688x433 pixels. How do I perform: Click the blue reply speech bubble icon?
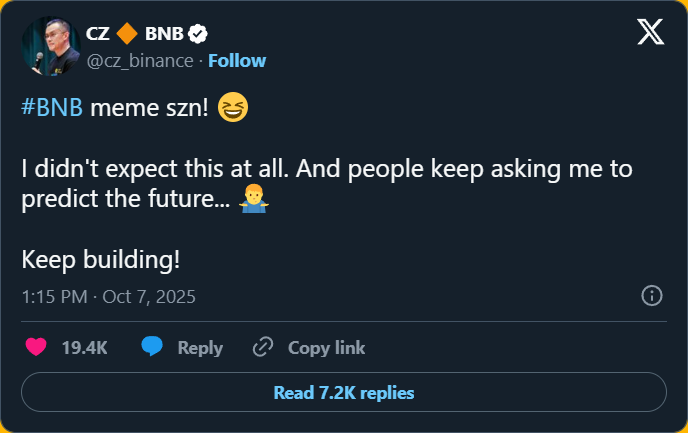(152, 348)
